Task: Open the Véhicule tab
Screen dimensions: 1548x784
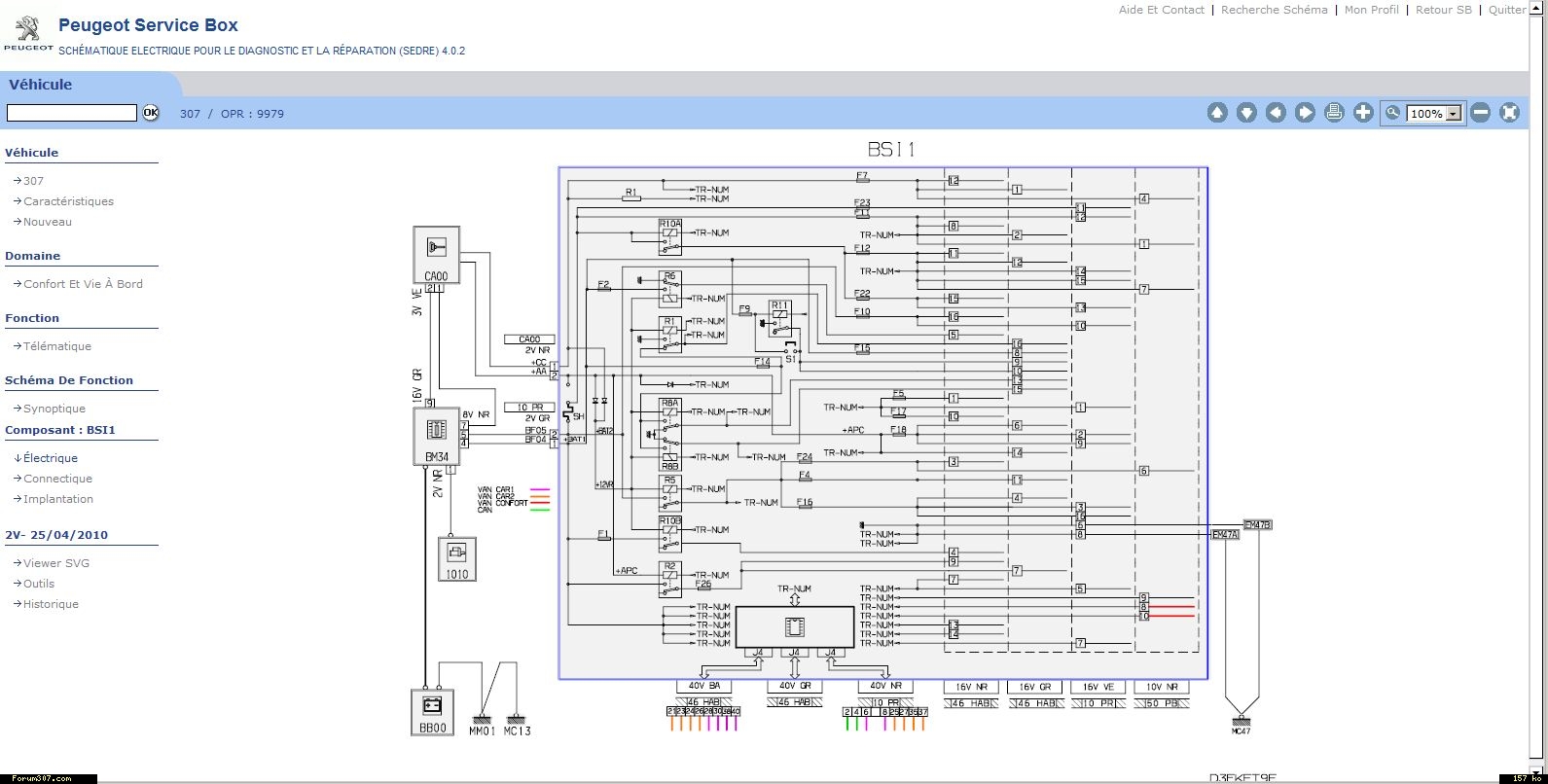Action: [41, 85]
